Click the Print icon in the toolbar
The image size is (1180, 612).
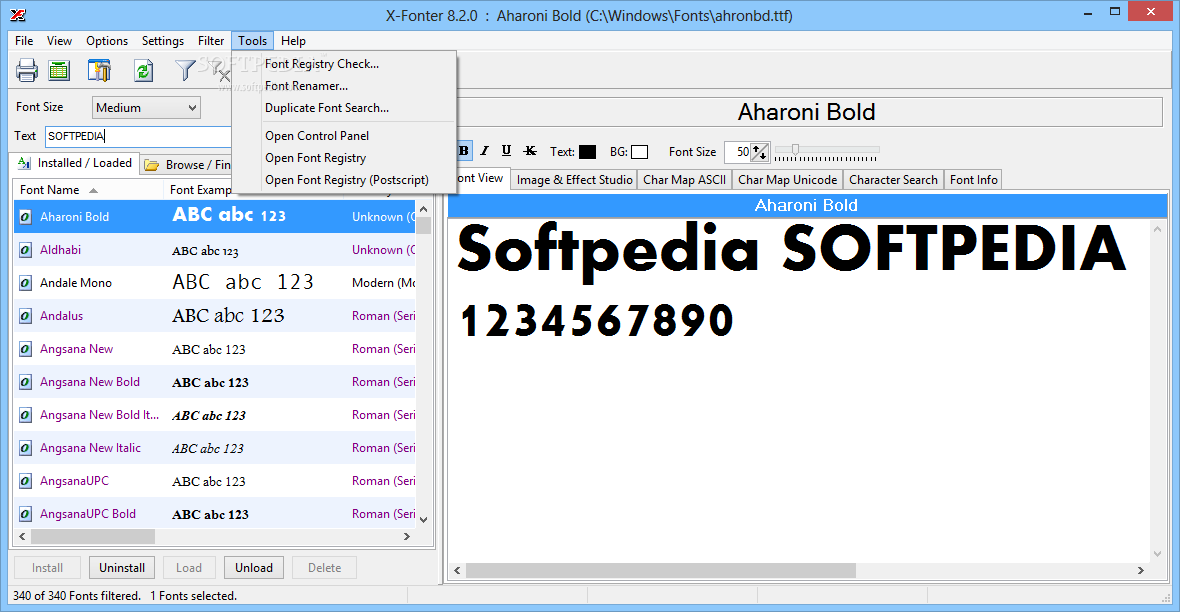[26, 71]
